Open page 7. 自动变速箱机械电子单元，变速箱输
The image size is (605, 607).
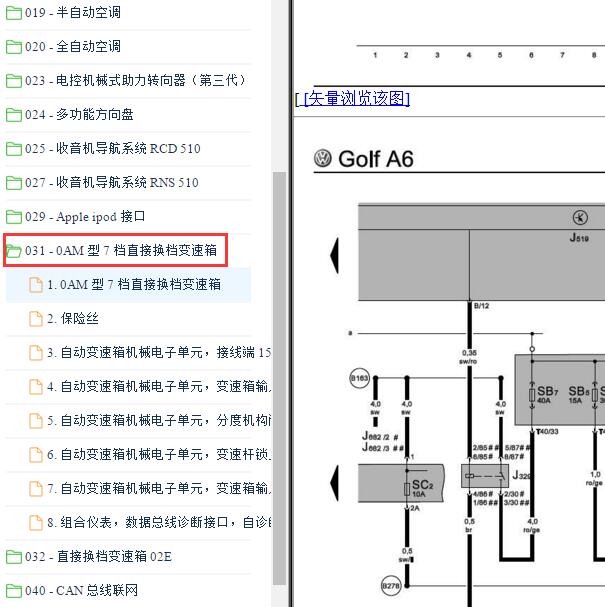point(159,489)
